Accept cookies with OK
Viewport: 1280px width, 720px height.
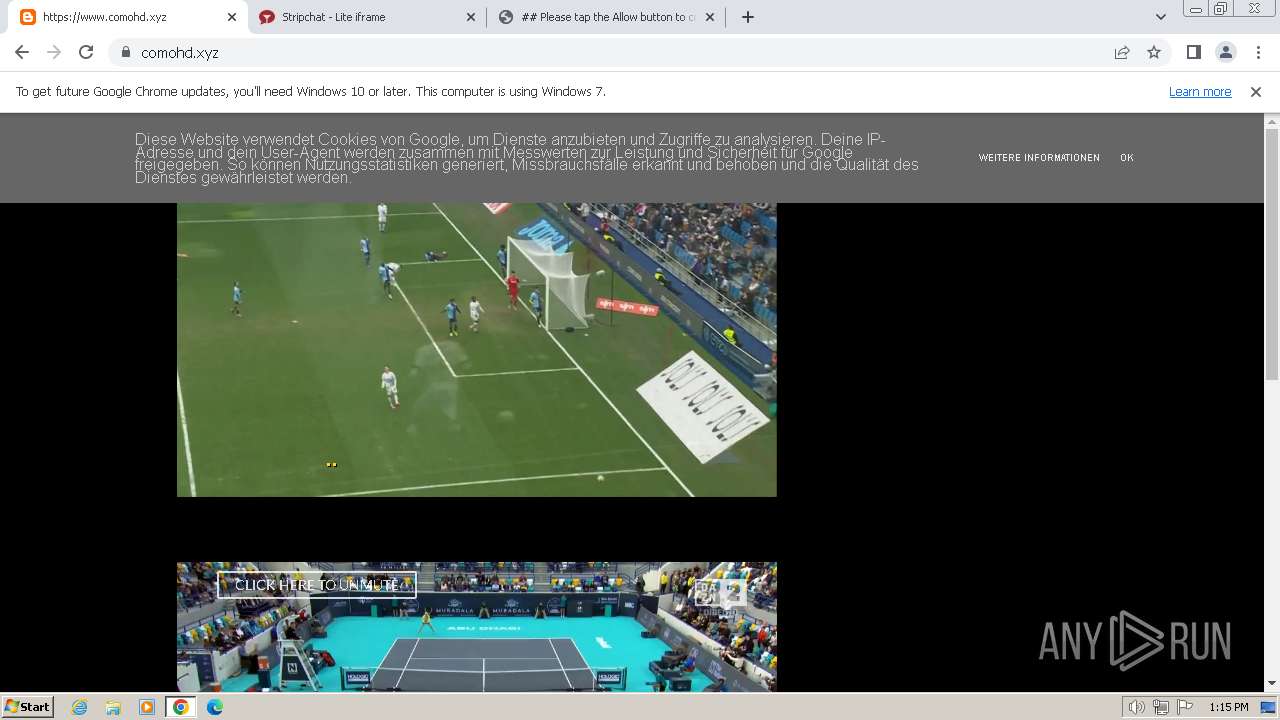[1127, 158]
